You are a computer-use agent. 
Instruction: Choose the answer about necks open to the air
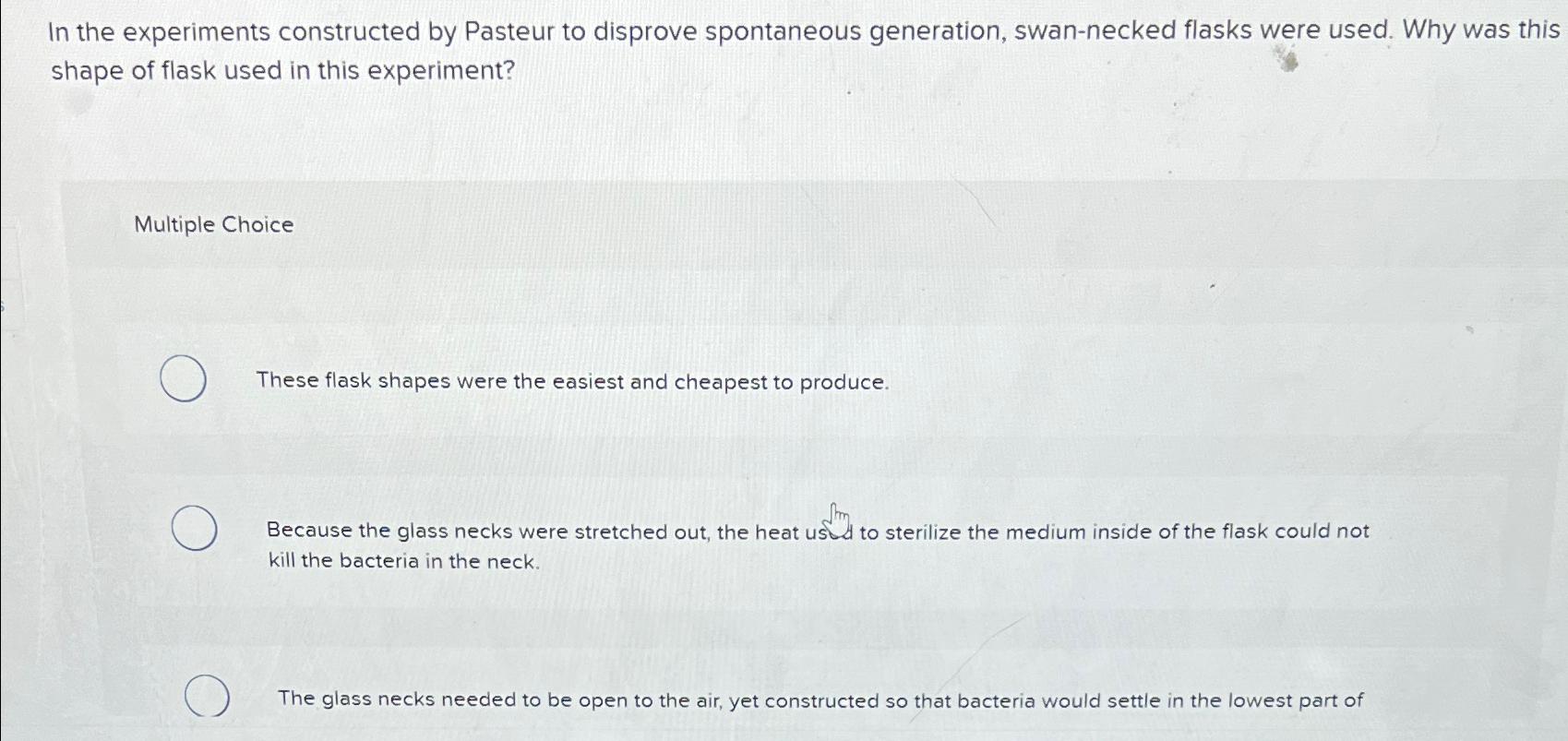[820, 700]
